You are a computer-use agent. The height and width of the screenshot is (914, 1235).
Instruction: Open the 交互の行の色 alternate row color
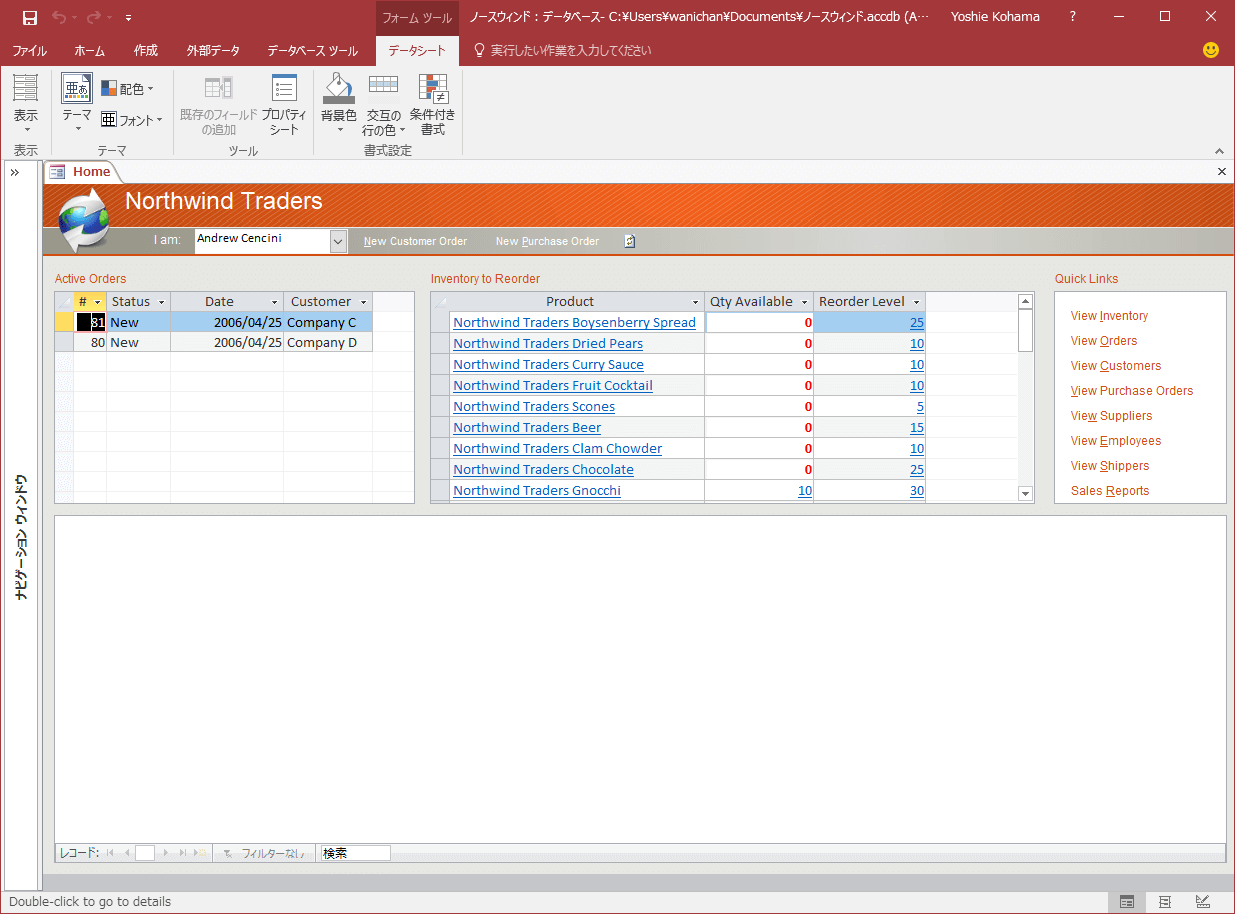pyautogui.click(x=383, y=104)
